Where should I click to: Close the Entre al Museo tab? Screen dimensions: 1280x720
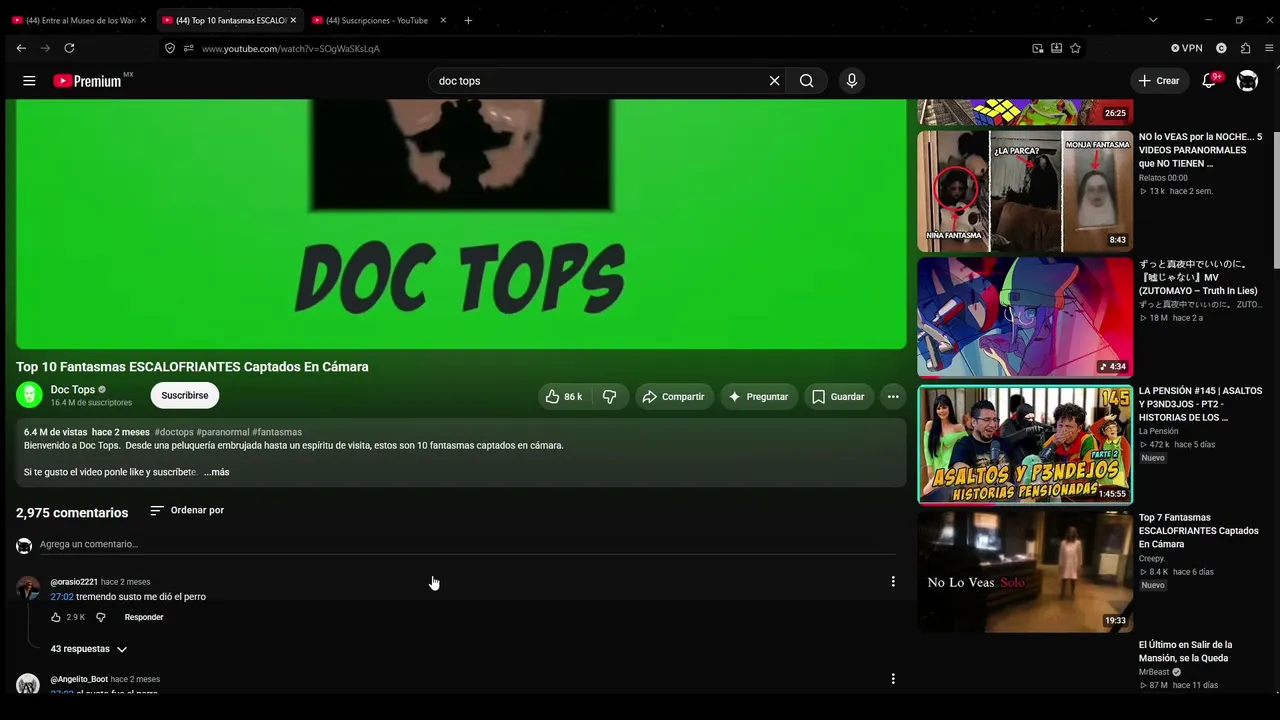143,20
